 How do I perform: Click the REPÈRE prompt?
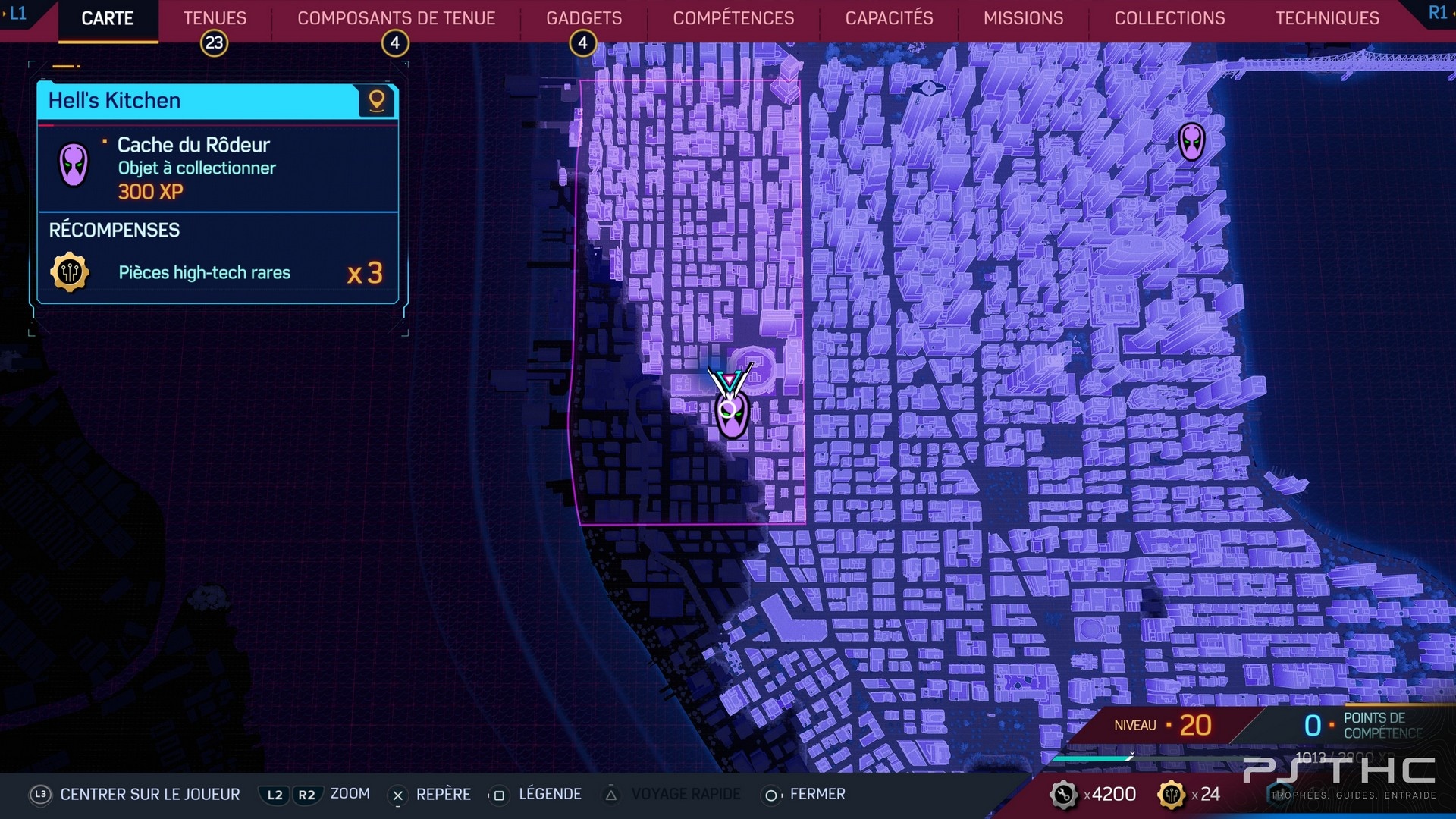444,794
